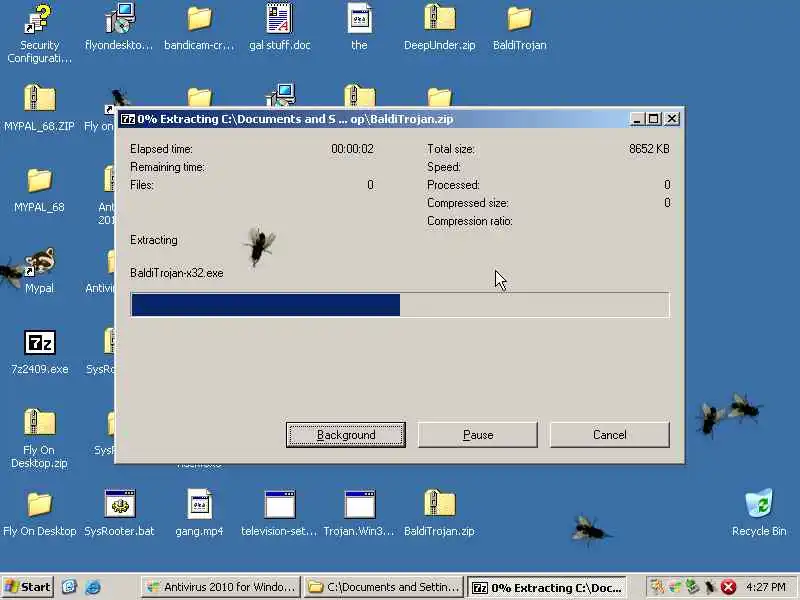
Task: Close the 7-Zip extraction dialog
Action: click(x=672, y=119)
